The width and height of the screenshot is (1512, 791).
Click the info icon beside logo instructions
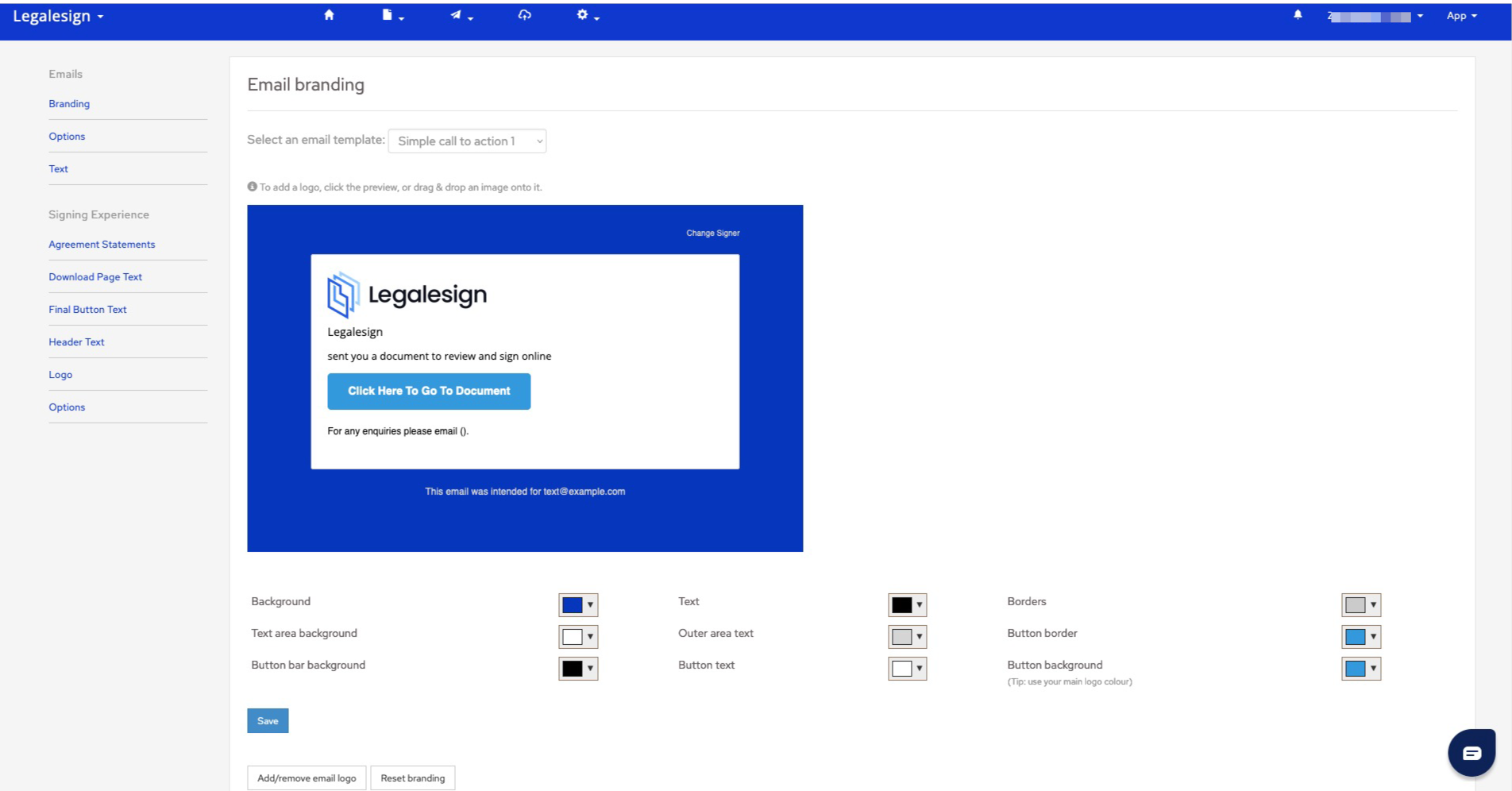coord(252,187)
